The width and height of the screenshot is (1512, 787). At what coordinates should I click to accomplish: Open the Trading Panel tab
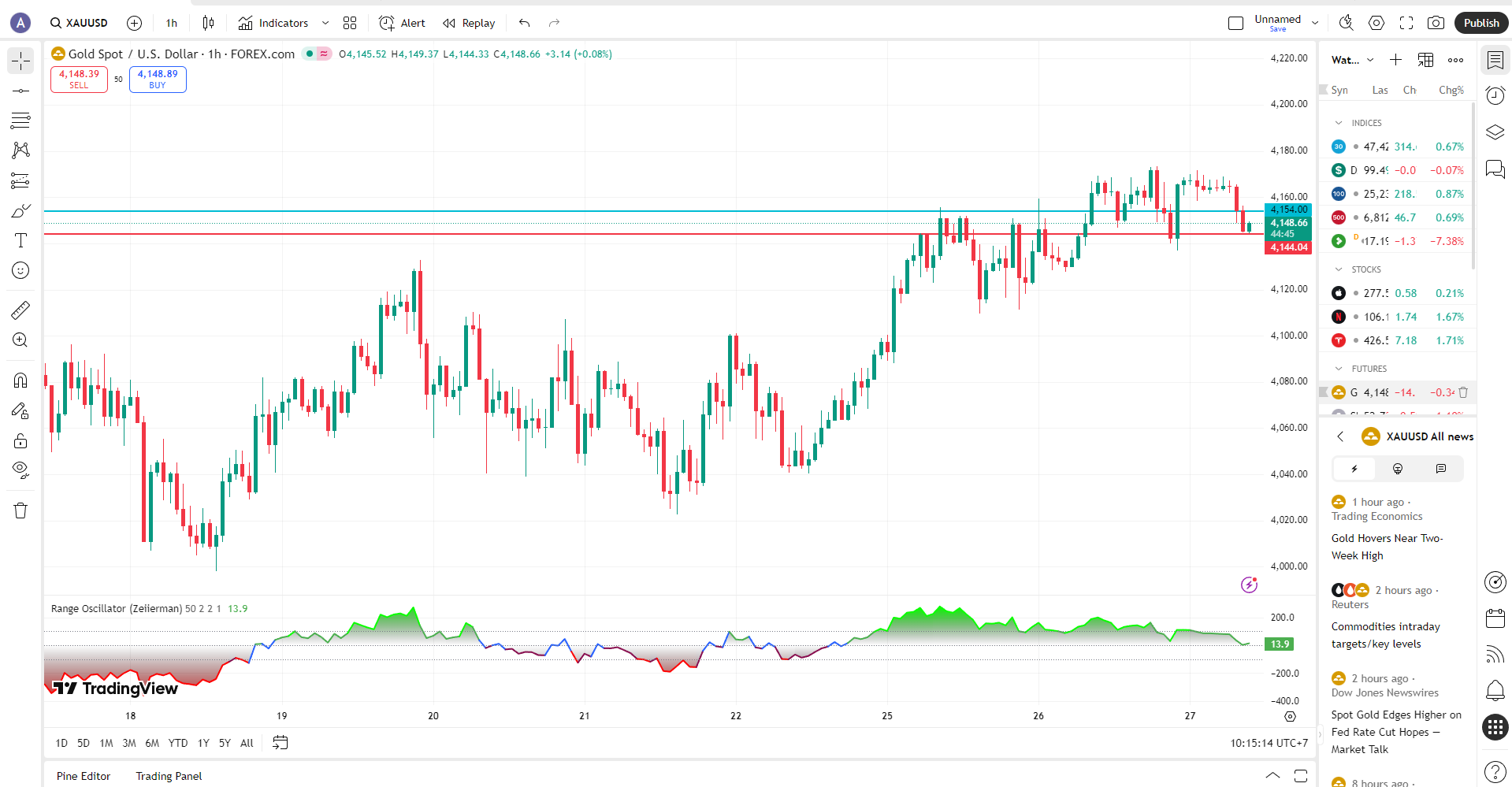(x=169, y=776)
